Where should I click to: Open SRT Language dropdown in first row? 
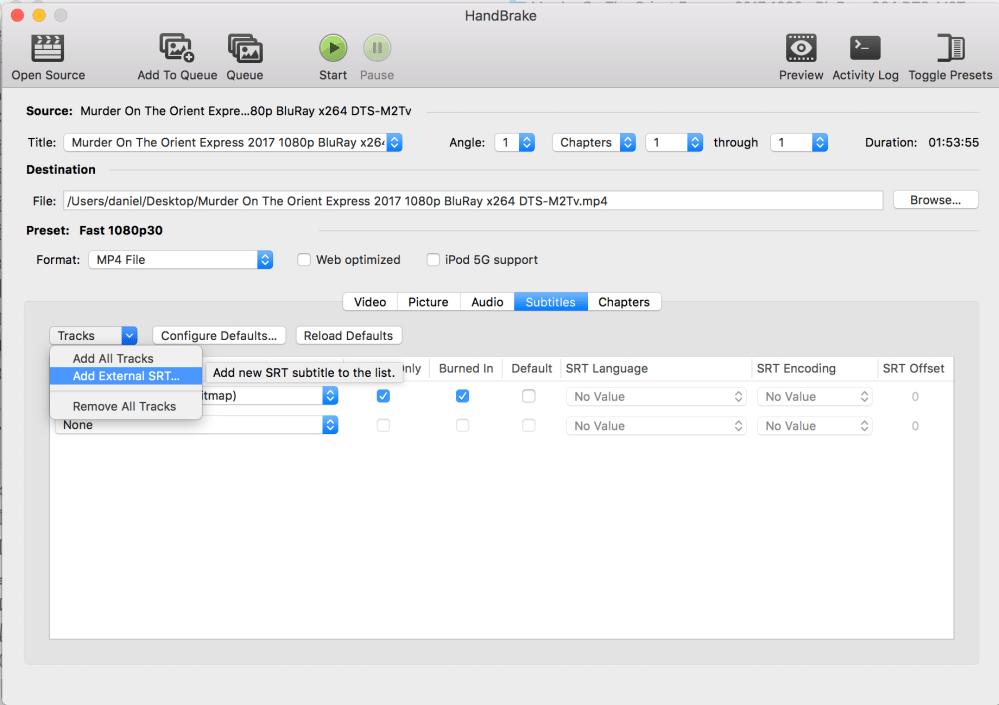click(656, 397)
